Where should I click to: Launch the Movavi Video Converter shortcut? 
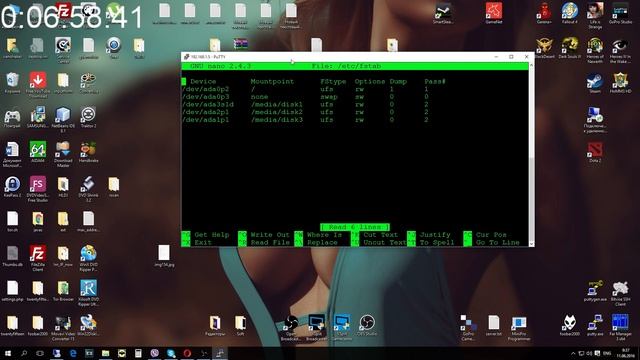(x=63, y=327)
